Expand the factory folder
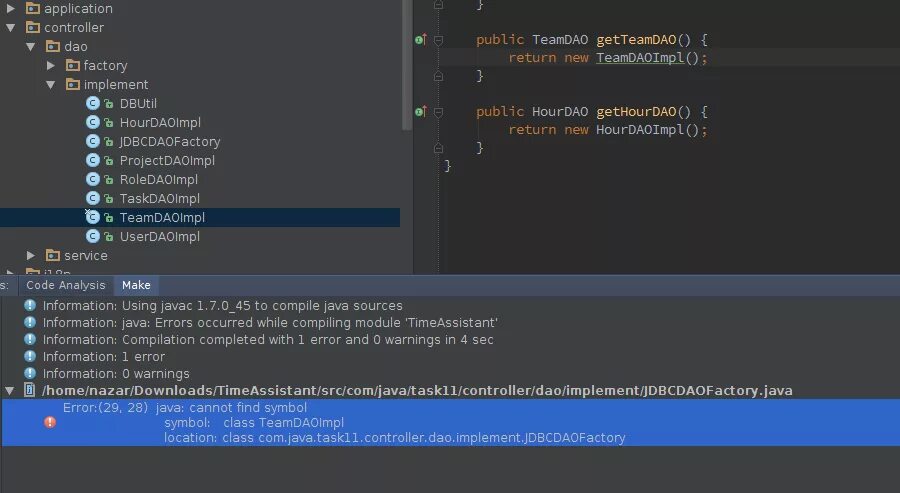900x493 pixels. (x=51, y=65)
